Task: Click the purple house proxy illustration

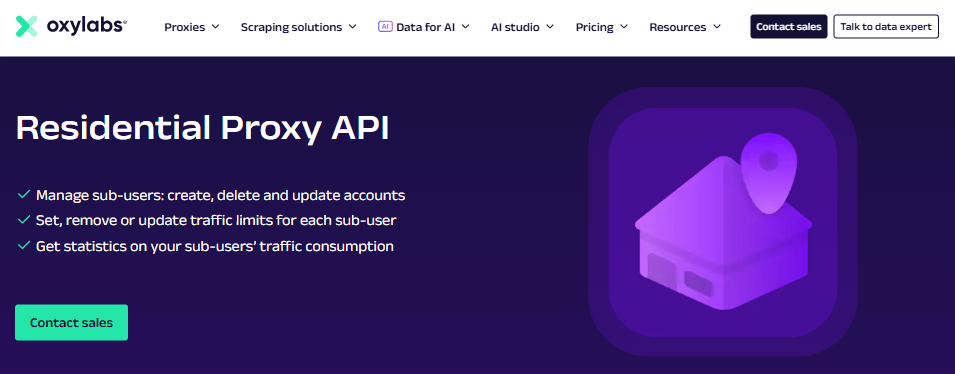Action: pyautogui.click(x=723, y=222)
